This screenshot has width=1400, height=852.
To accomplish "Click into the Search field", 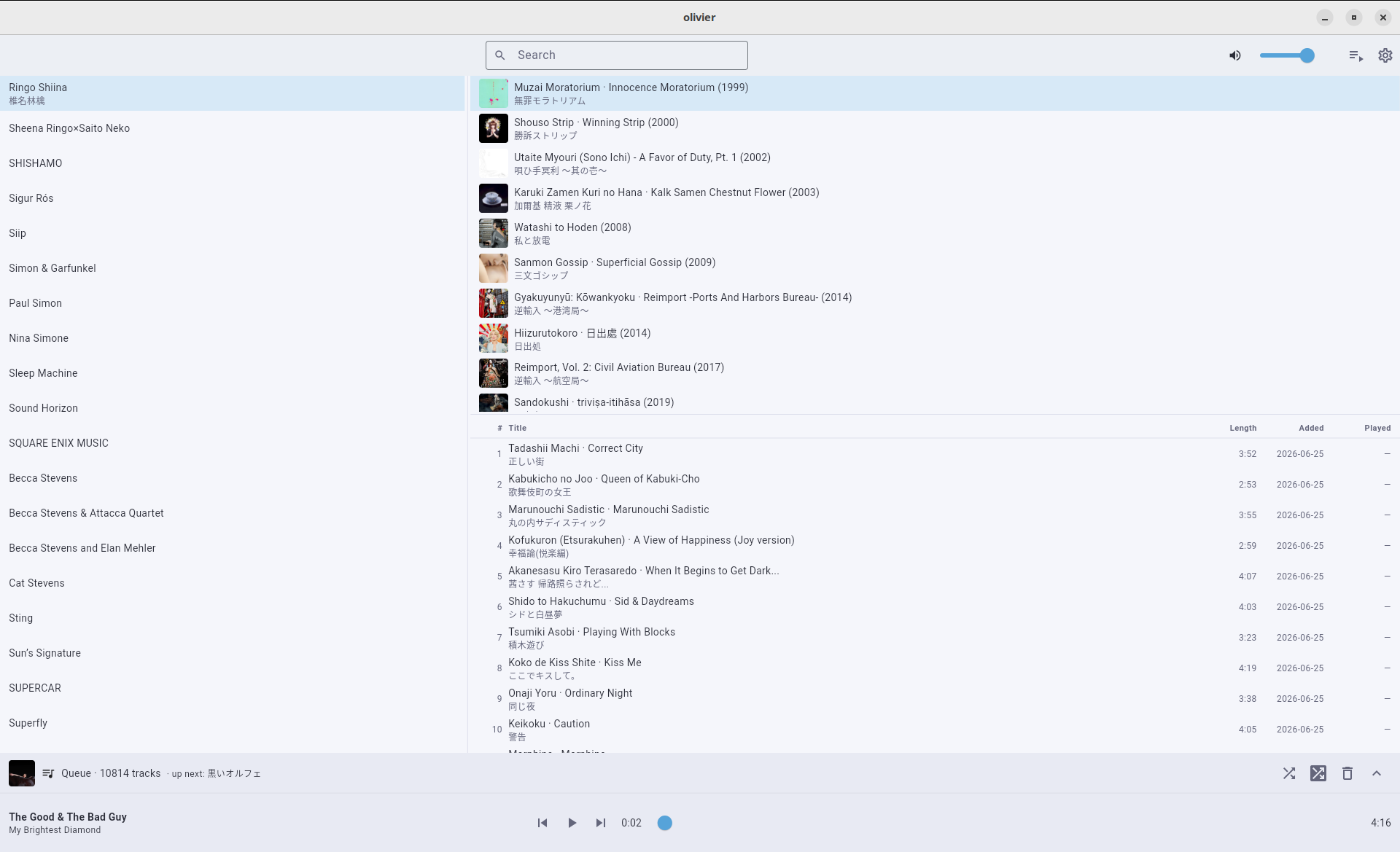I will (x=617, y=55).
